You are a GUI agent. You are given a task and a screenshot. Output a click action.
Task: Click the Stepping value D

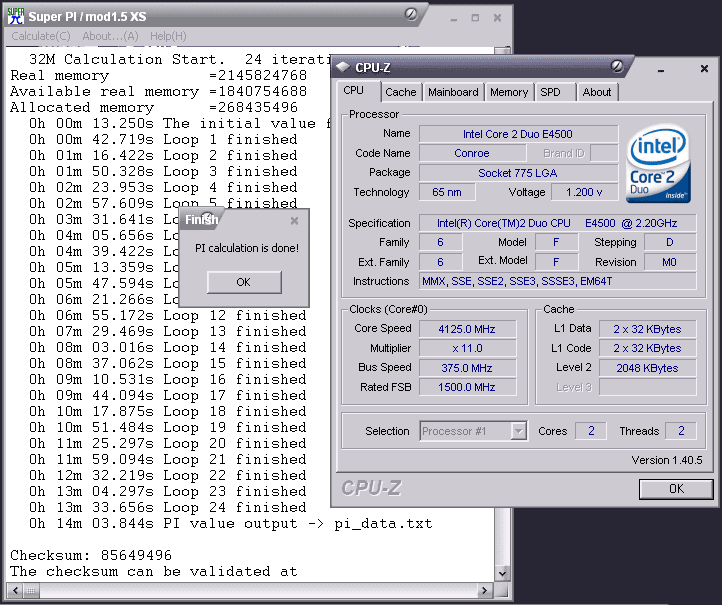tap(670, 242)
